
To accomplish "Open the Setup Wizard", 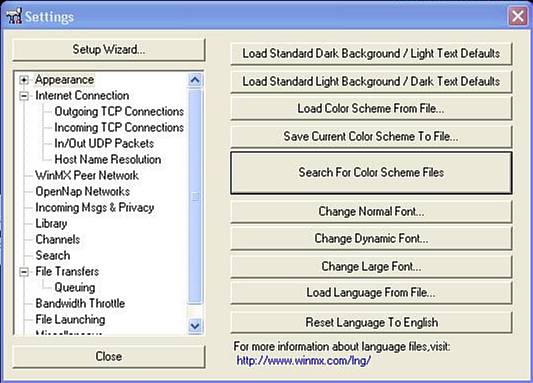I will pyautogui.click(x=109, y=50).
